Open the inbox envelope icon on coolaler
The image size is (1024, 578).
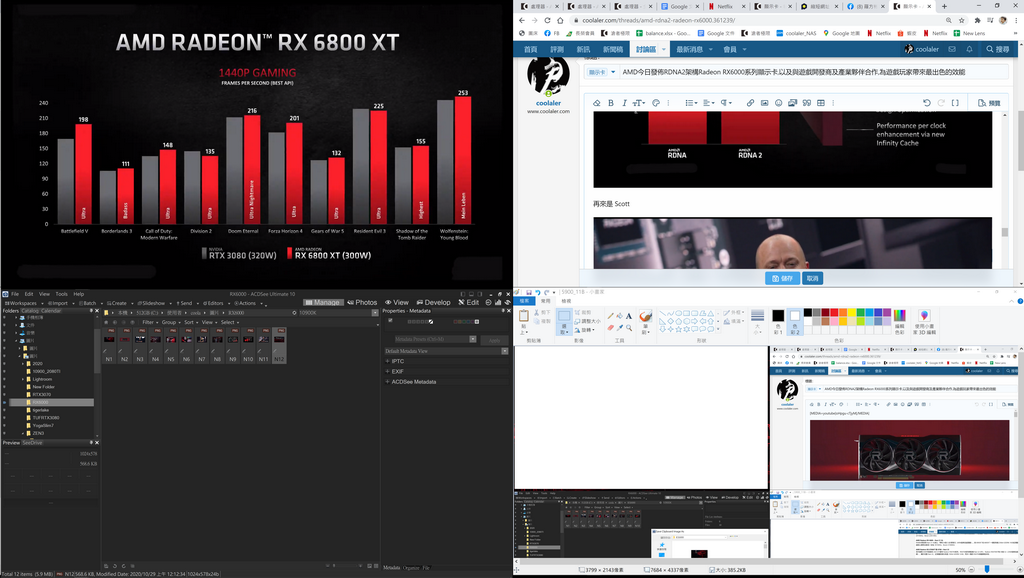[x=952, y=49]
